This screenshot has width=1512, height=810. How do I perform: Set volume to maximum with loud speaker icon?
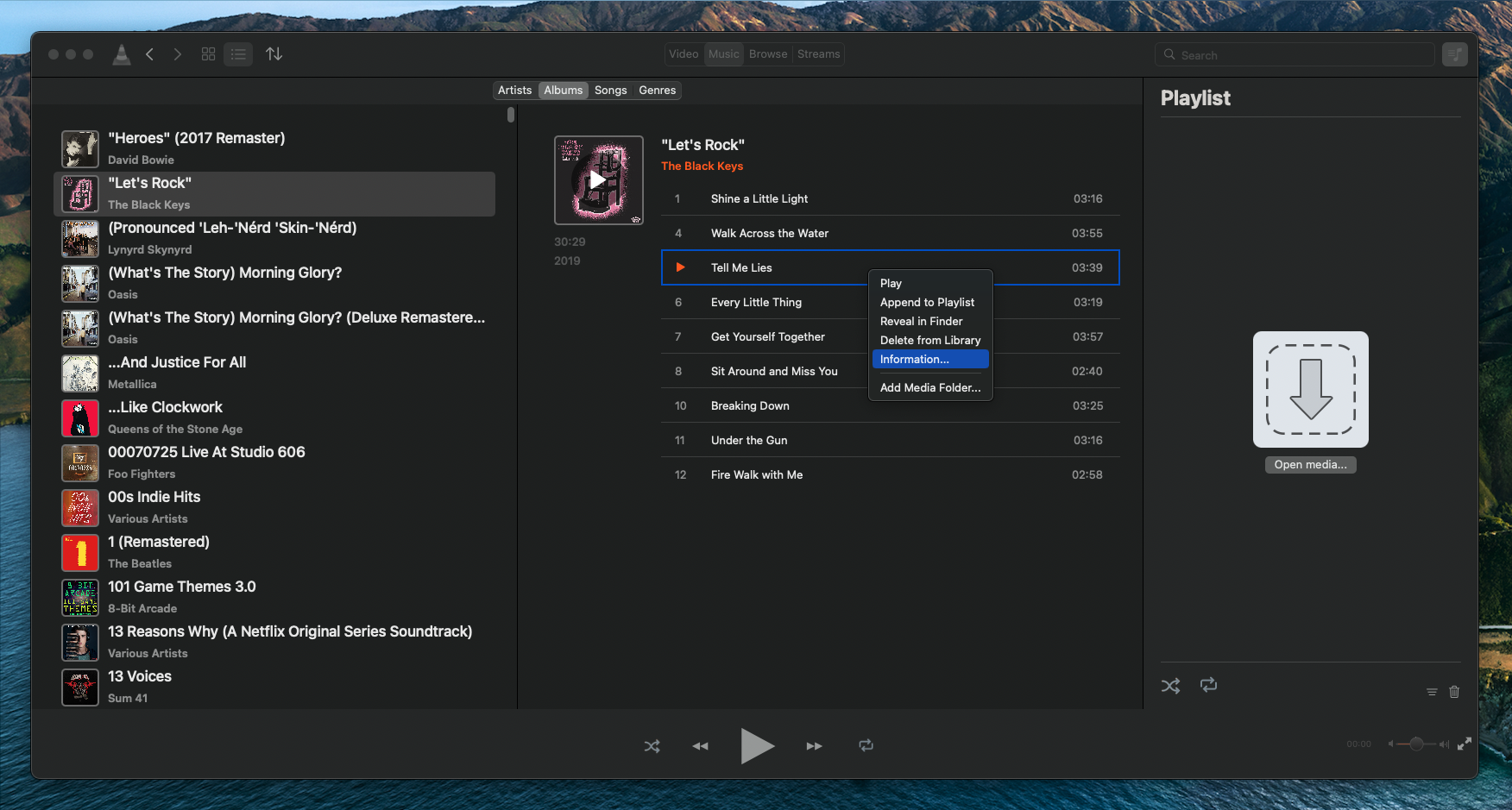(1444, 744)
